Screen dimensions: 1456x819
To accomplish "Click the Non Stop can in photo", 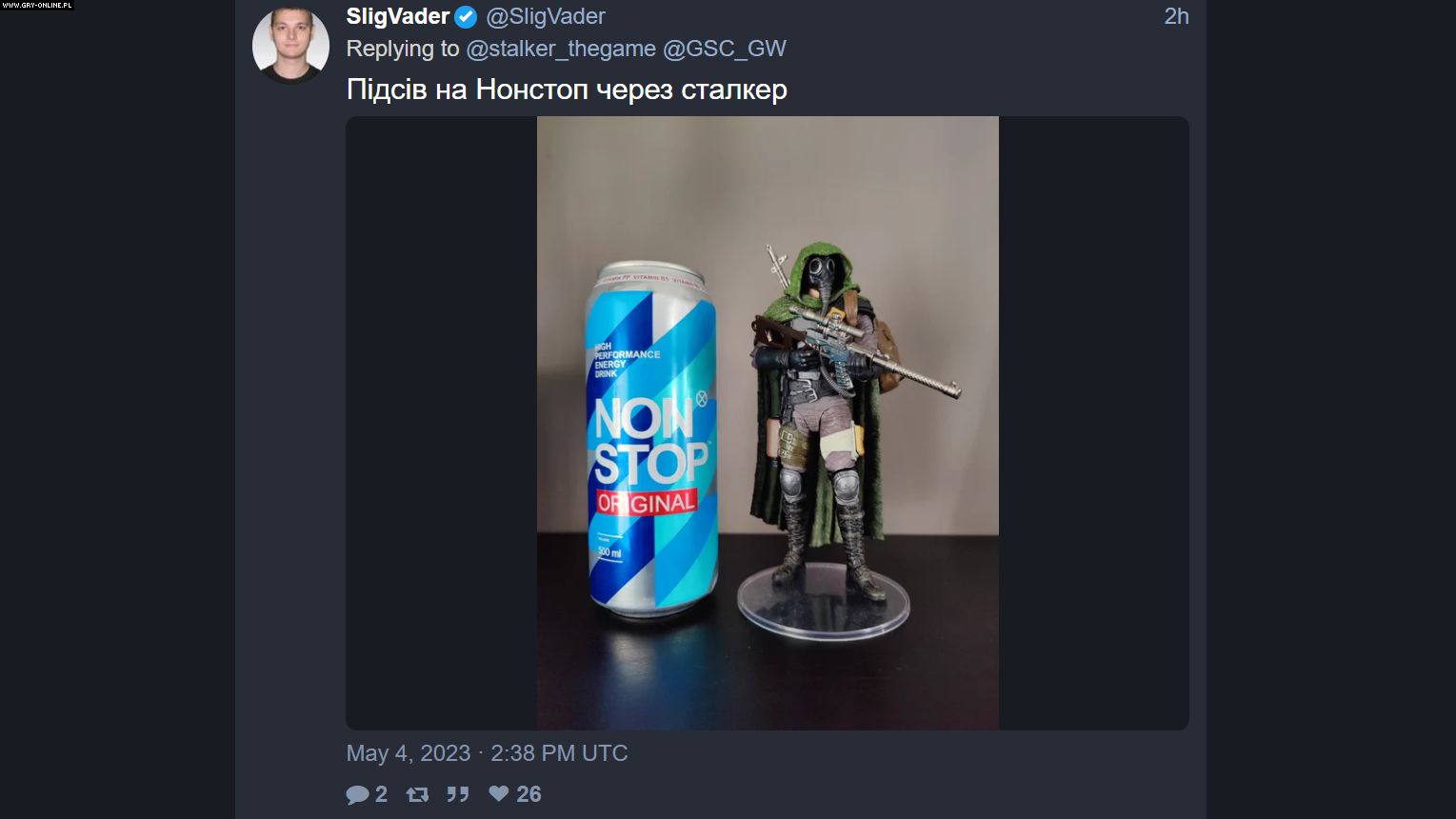I will [x=651, y=437].
